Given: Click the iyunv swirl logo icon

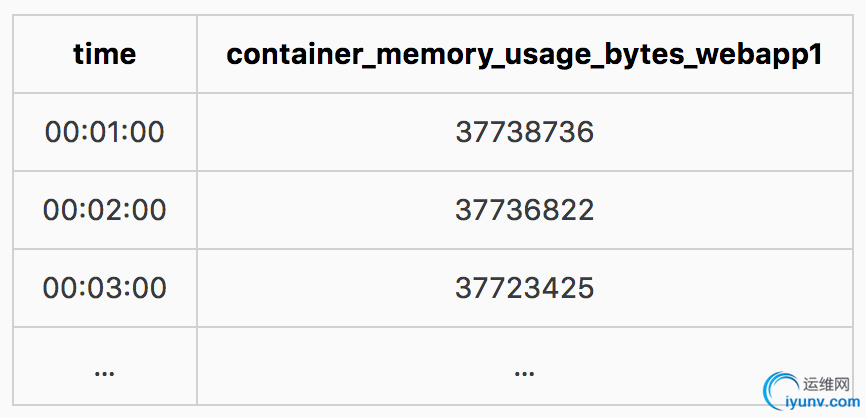Looking at the screenshot, I should [x=781, y=391].
